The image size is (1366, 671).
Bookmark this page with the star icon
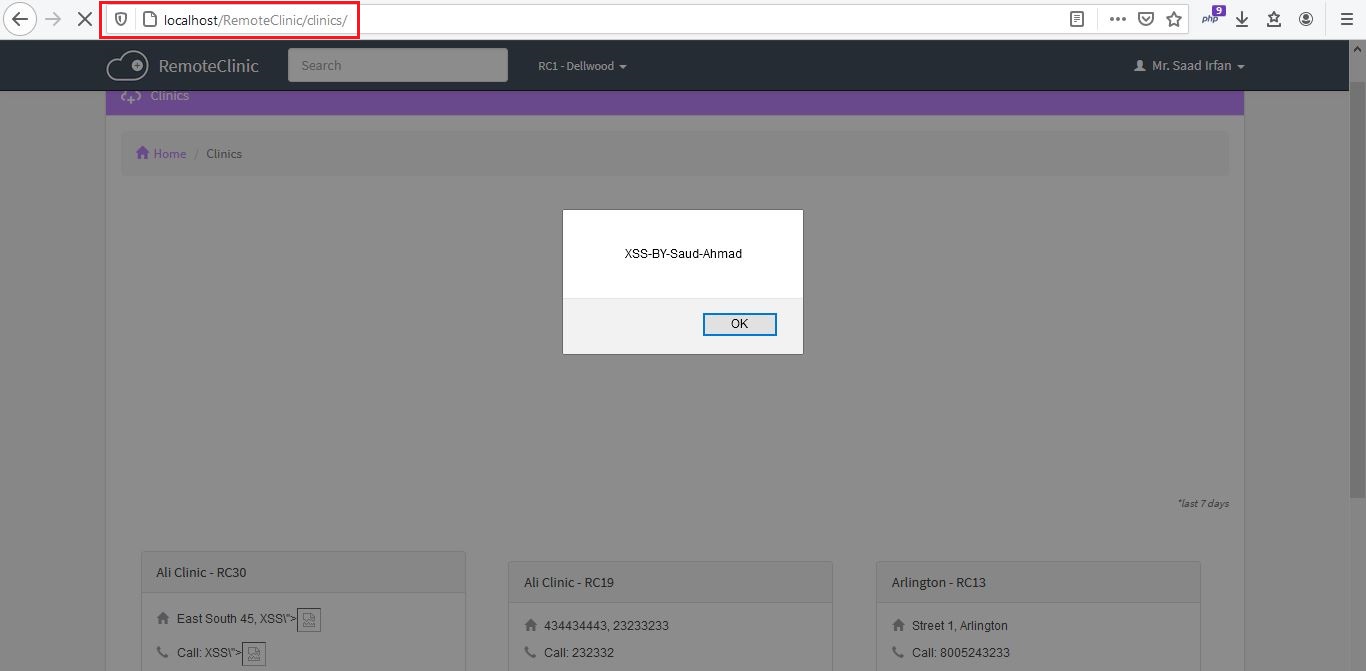pos(1174,19)
